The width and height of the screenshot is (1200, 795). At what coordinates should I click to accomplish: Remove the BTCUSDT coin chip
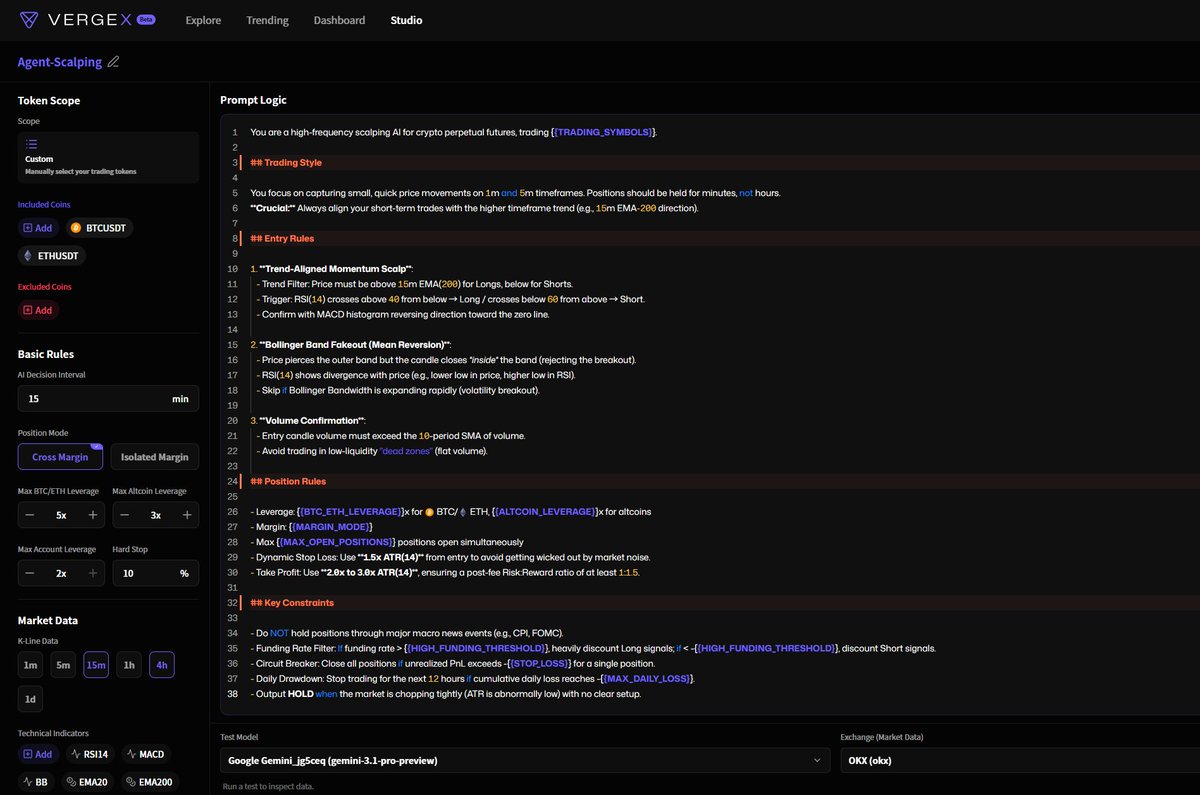pos(100,228)
